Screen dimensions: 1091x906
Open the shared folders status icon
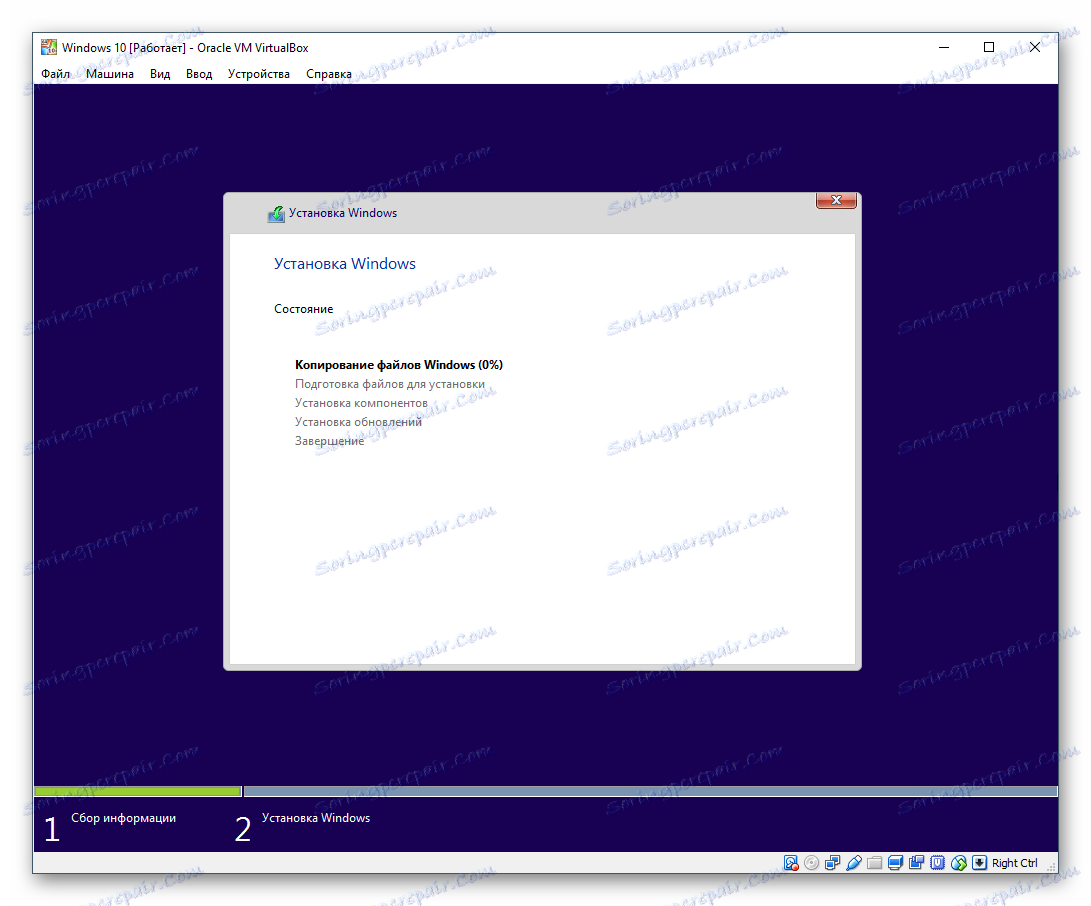pyautogui.click(x=875, y=863)
